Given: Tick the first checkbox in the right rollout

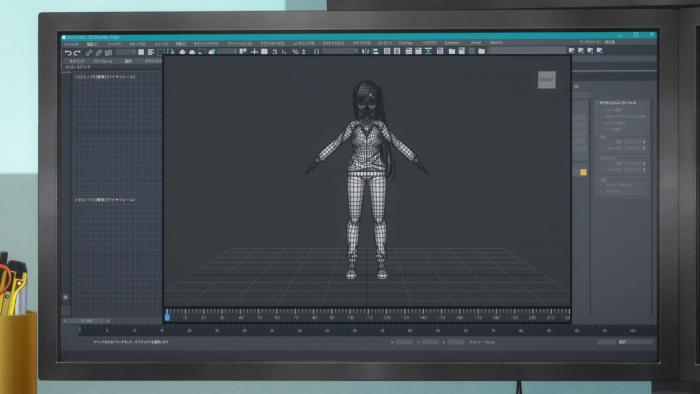Looking at the screenshot, I should coord(602,110).
